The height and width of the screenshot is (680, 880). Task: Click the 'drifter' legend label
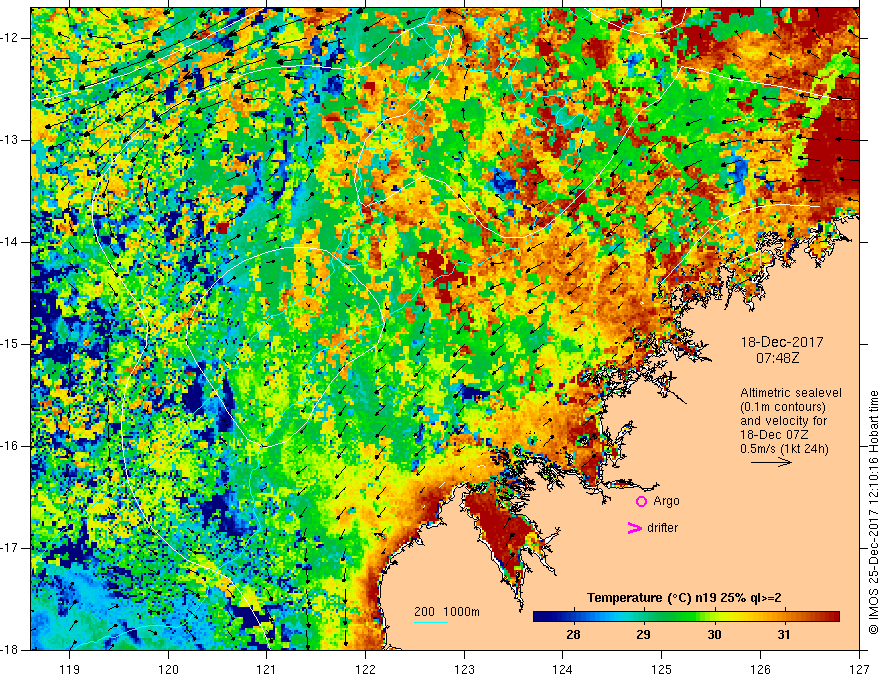[662, 528]
